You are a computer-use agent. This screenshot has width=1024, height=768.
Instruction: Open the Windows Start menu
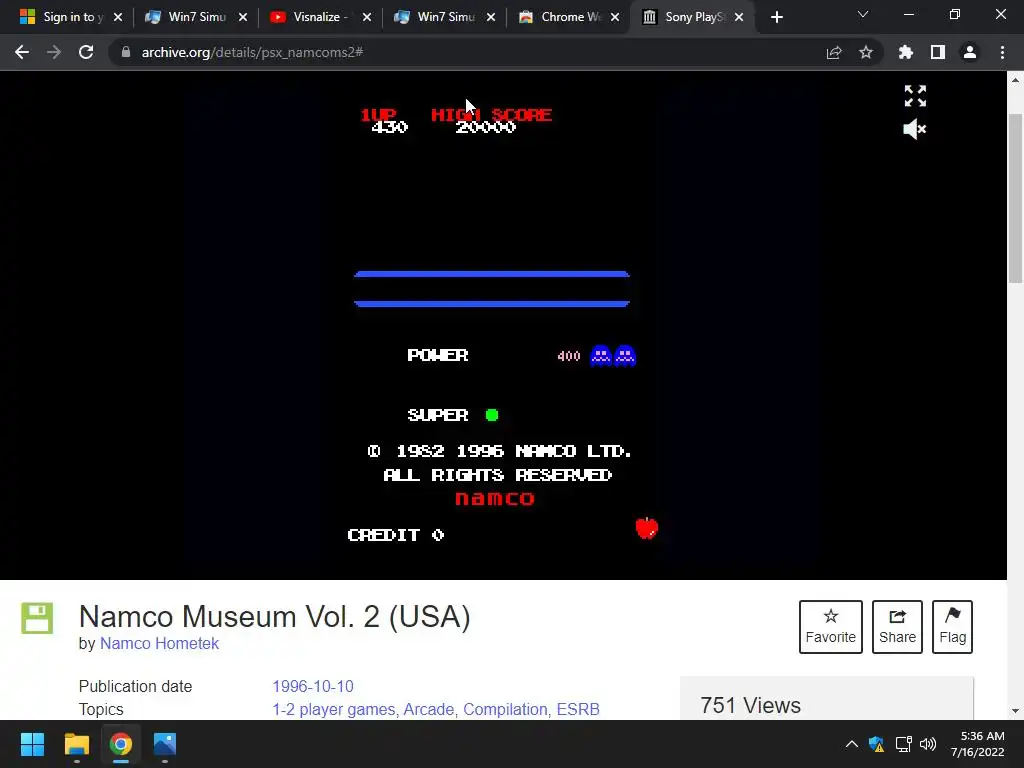tap(32, 744)
